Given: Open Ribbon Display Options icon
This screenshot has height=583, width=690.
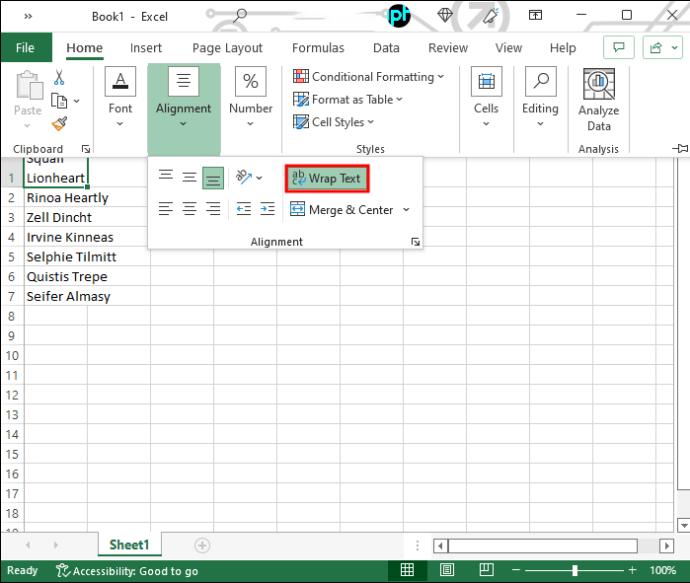Looking at the screenshot, I should pyautogui.click(x=535, y=15).
